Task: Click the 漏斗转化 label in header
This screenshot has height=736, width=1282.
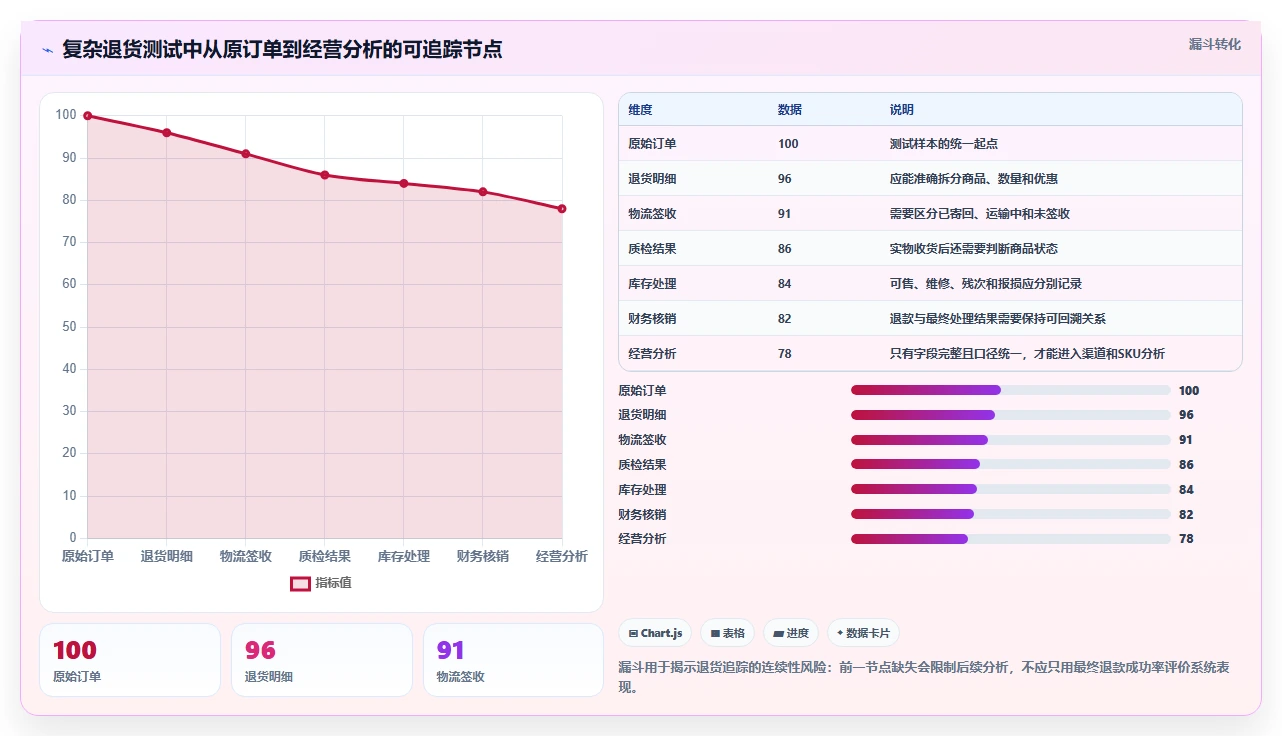Action: [x=1215, y=44]
